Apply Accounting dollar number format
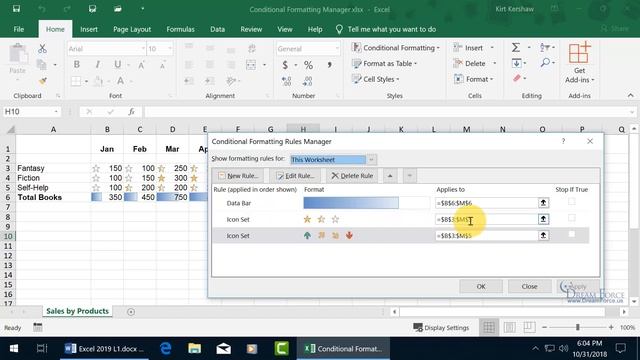 pyautogui.click(x=285, y=65)
